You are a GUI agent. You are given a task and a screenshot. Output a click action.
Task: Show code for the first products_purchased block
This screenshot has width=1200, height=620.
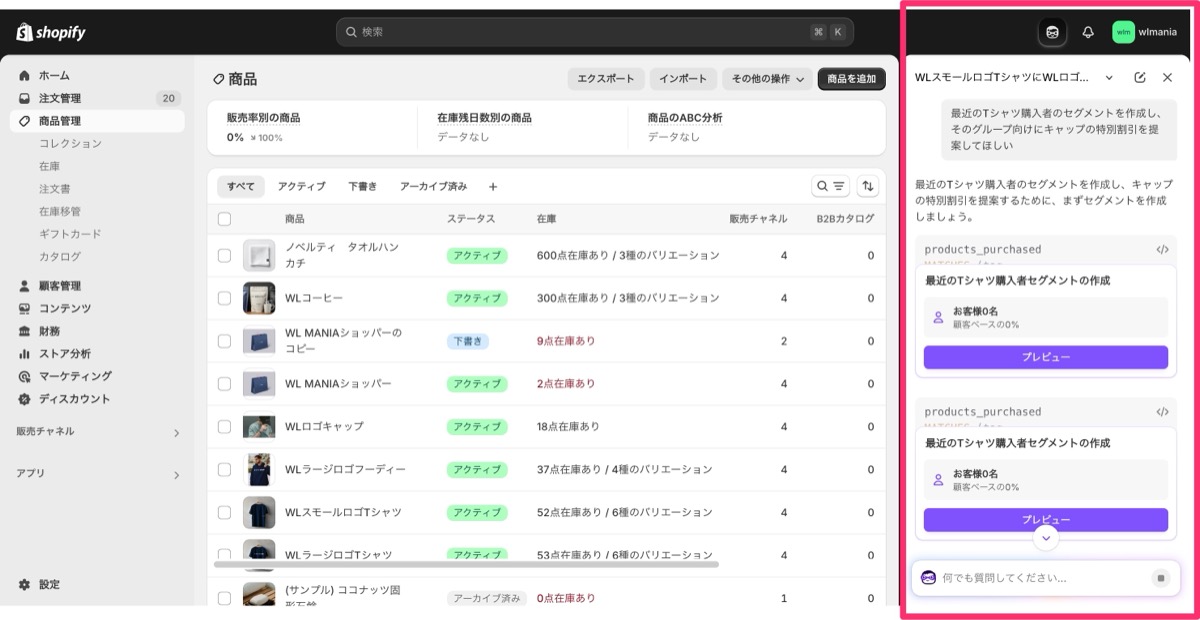(x=1162, y=250)
